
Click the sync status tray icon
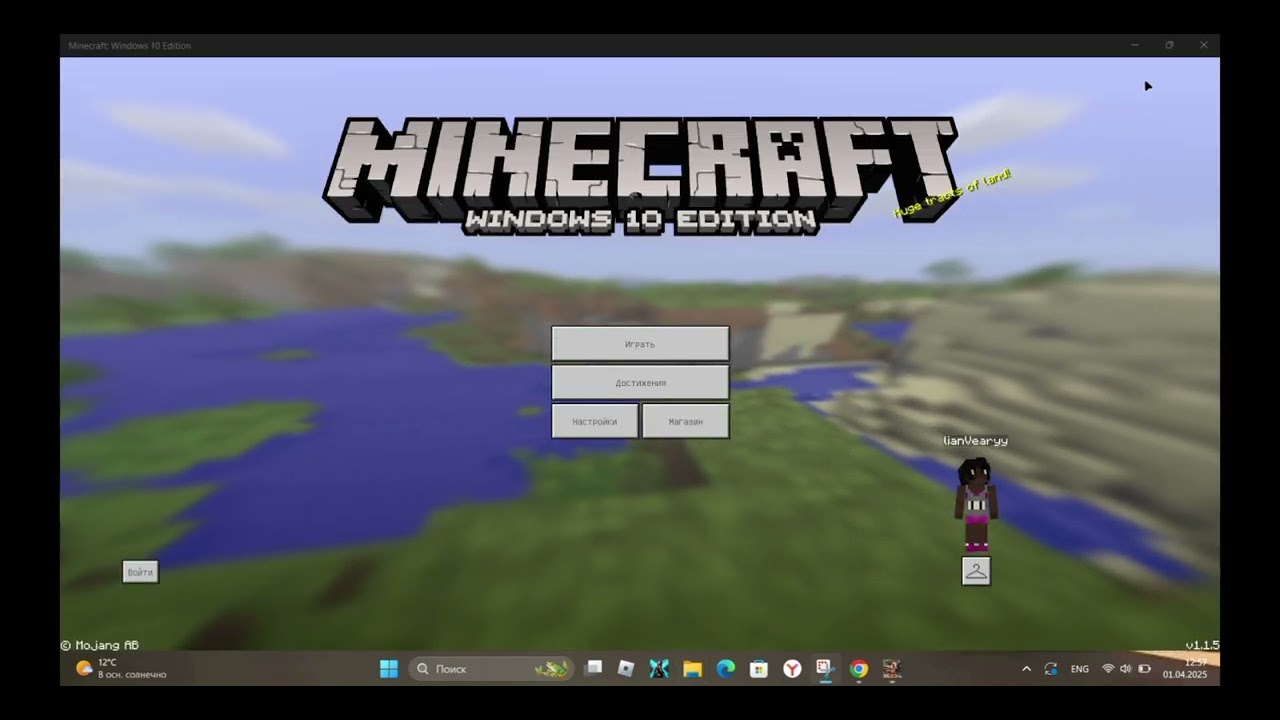click(x=1051, y=669)
